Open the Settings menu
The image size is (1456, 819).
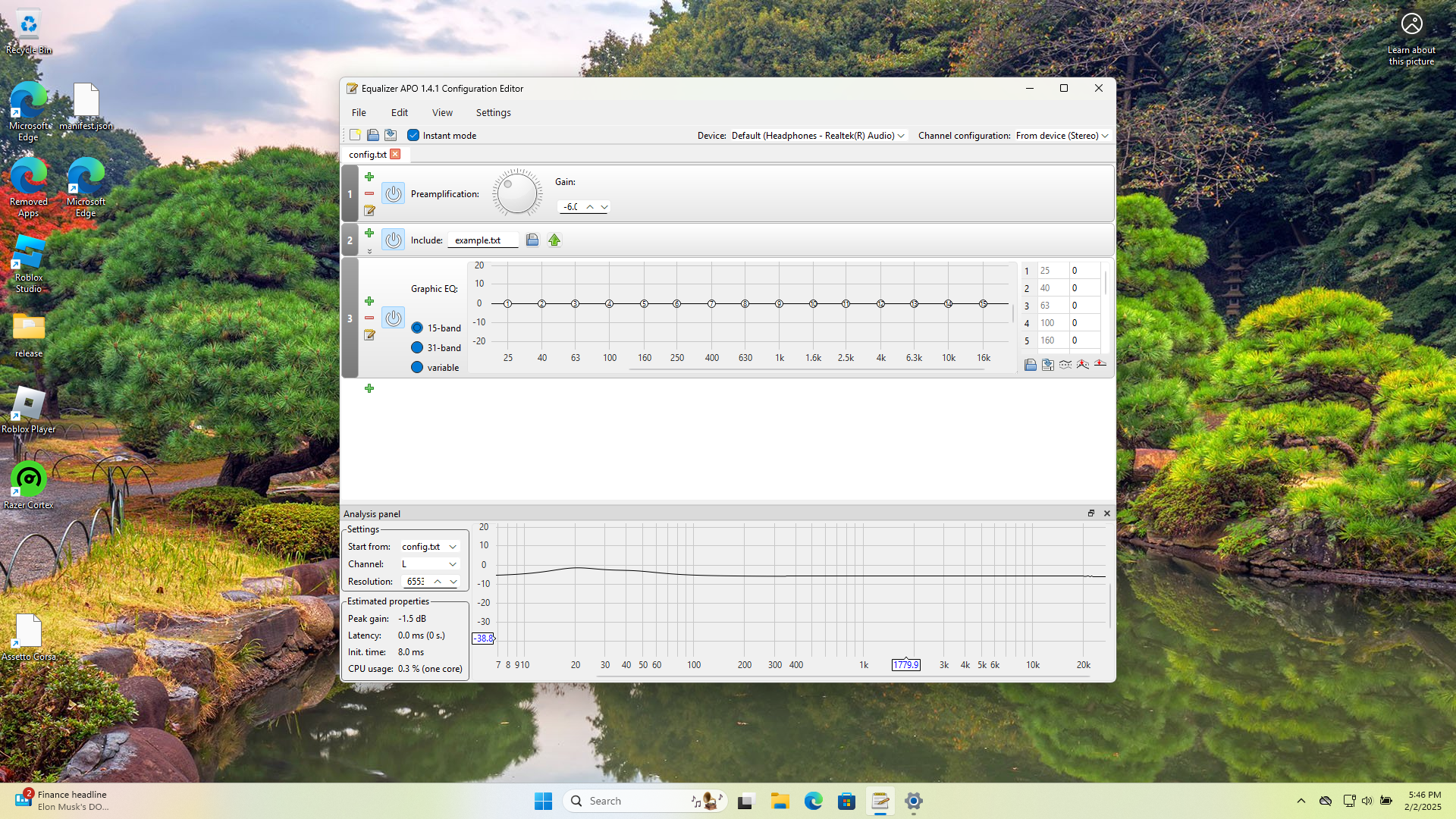(493, 112)
